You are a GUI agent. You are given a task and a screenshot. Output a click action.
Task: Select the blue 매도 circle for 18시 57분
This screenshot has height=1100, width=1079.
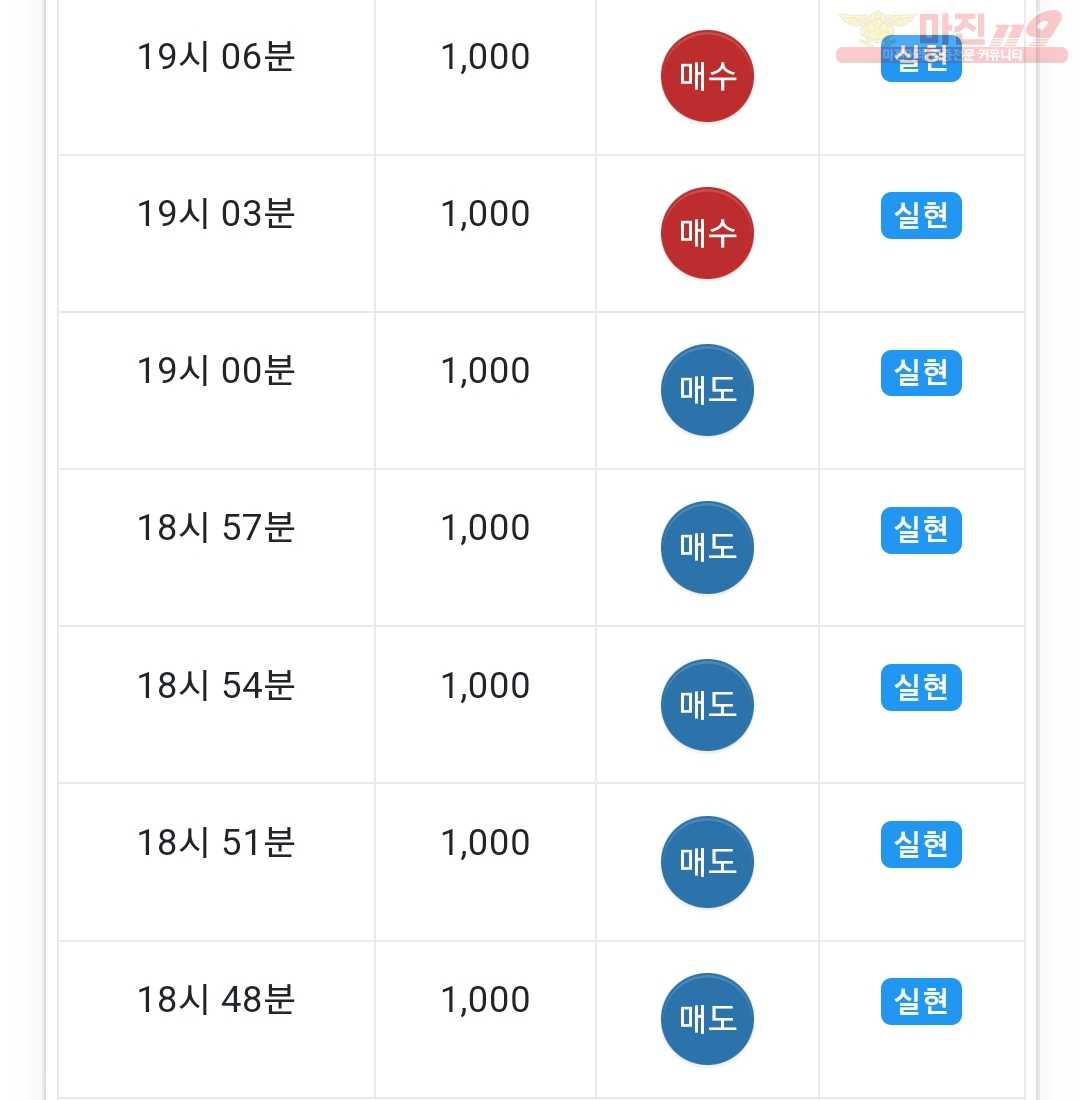coord(707,547)
